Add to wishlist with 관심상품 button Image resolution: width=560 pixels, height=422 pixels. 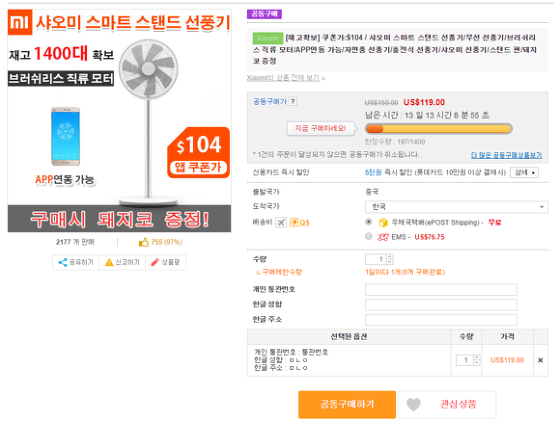[447, 405]
